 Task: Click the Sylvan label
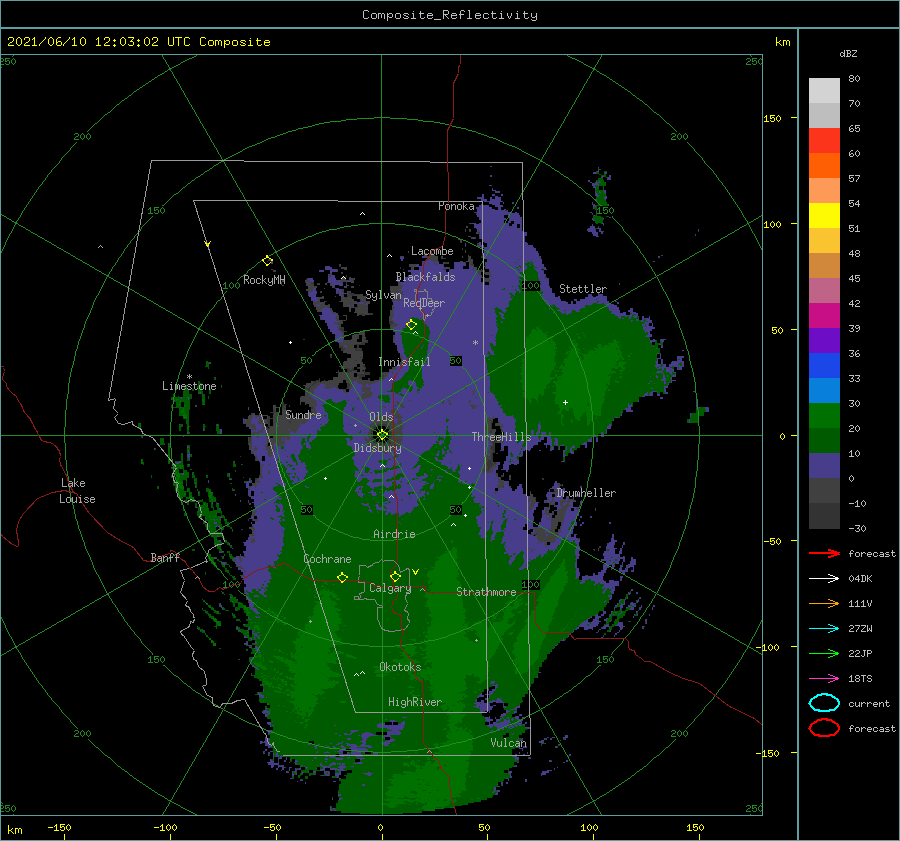coord(383,295)
